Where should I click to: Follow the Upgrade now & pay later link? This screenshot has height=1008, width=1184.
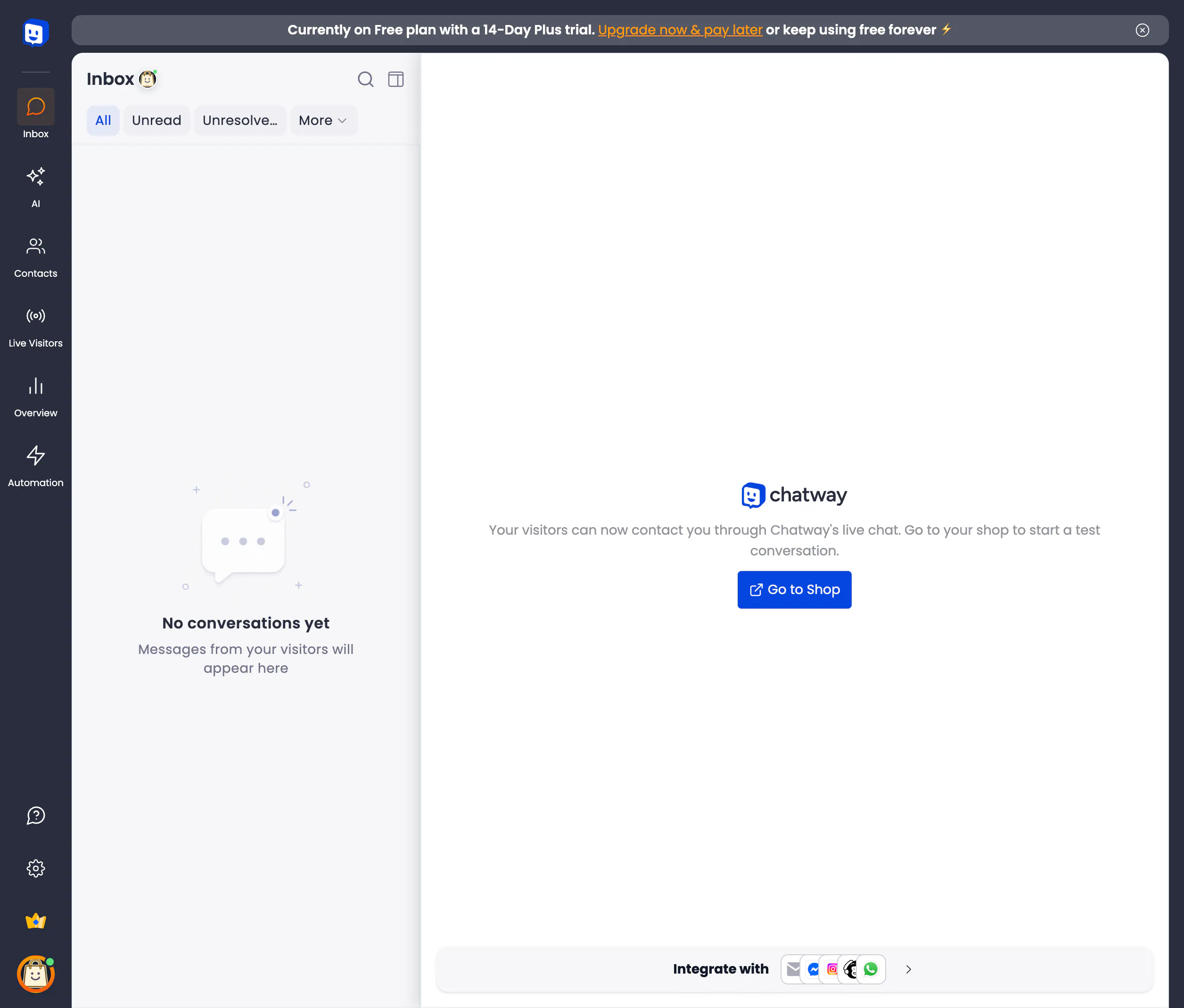680,30
